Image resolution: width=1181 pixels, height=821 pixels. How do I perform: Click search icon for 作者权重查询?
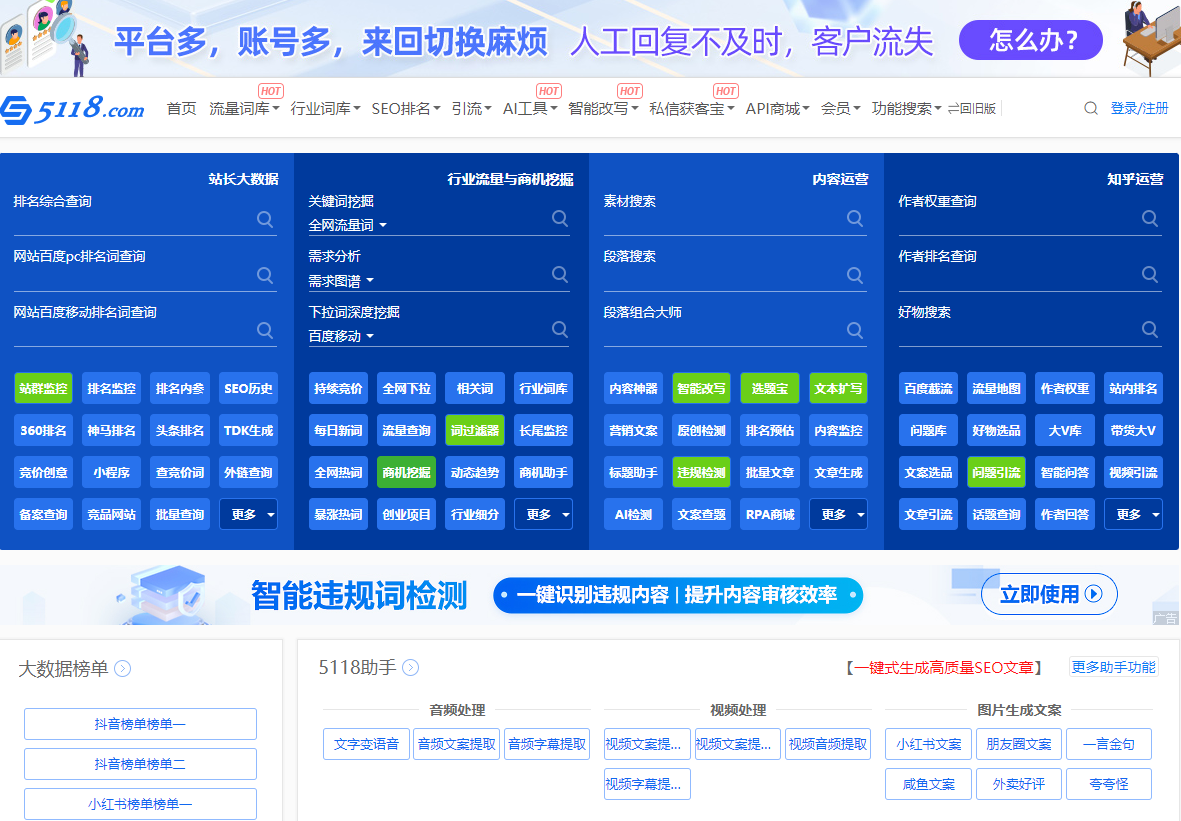coord(1150,218)
